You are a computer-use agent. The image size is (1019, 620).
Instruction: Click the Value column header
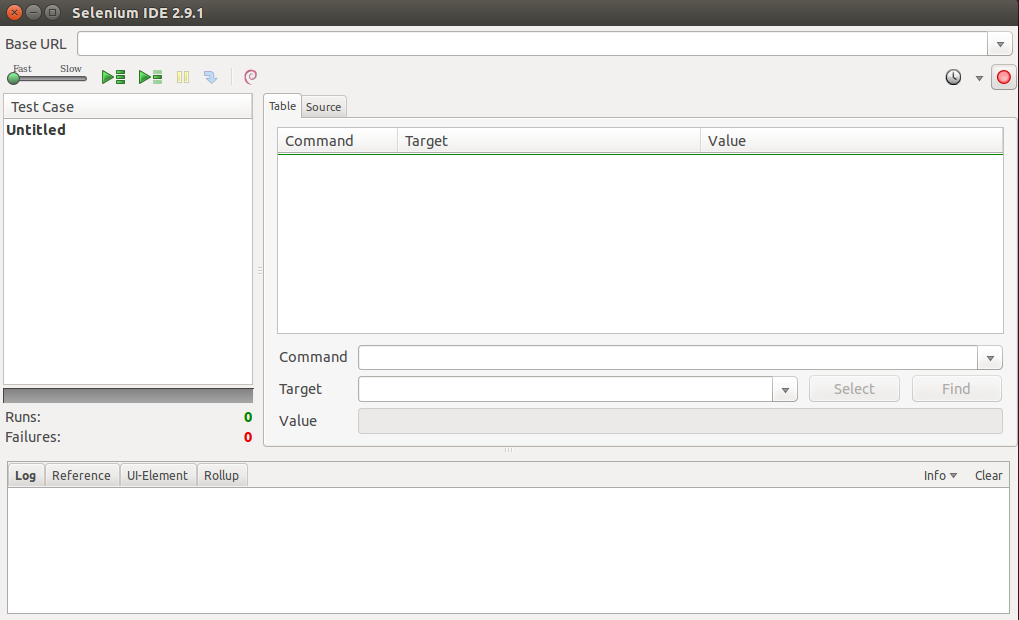point(851,141)
